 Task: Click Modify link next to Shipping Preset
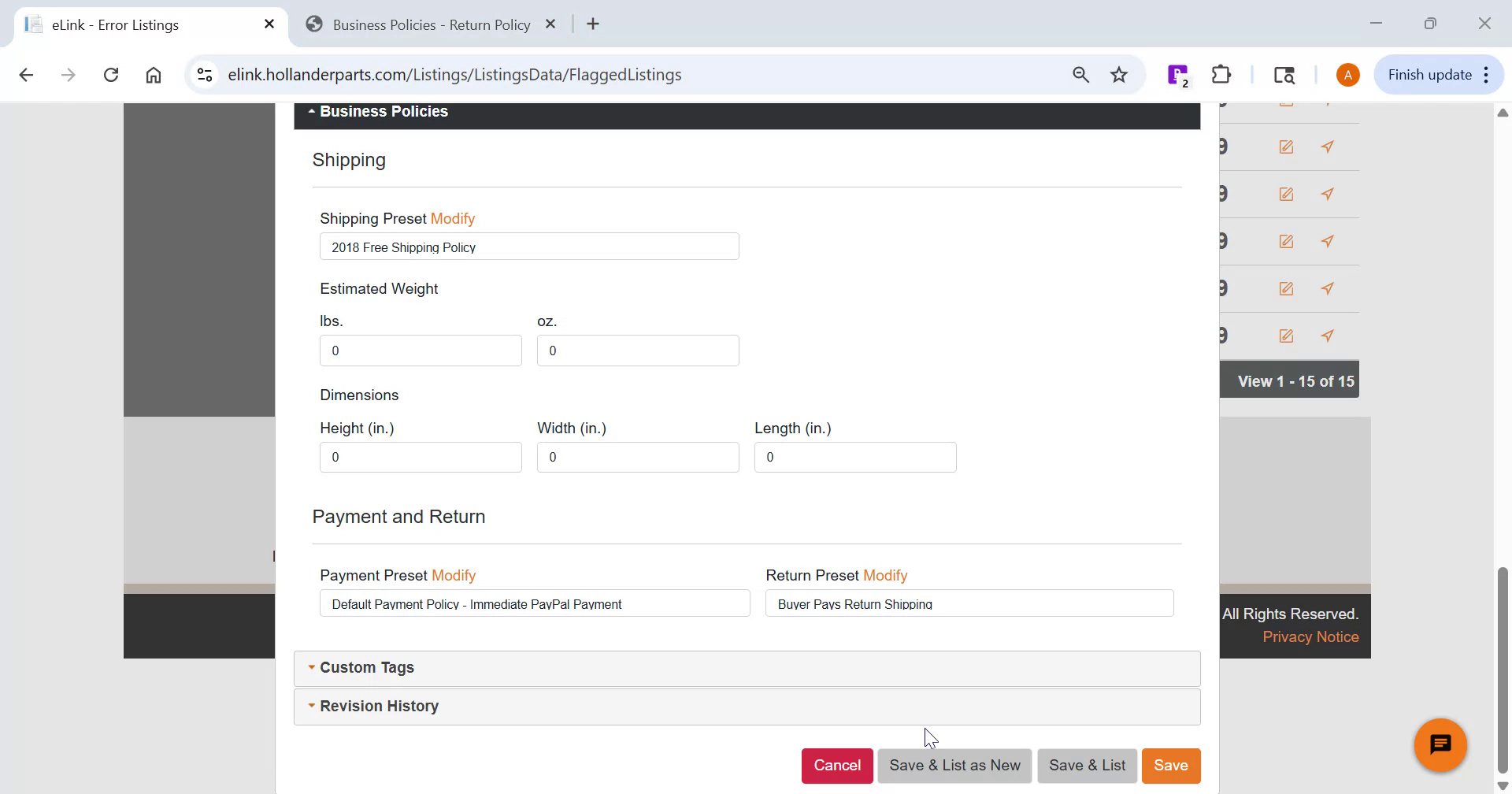point(452,219)
